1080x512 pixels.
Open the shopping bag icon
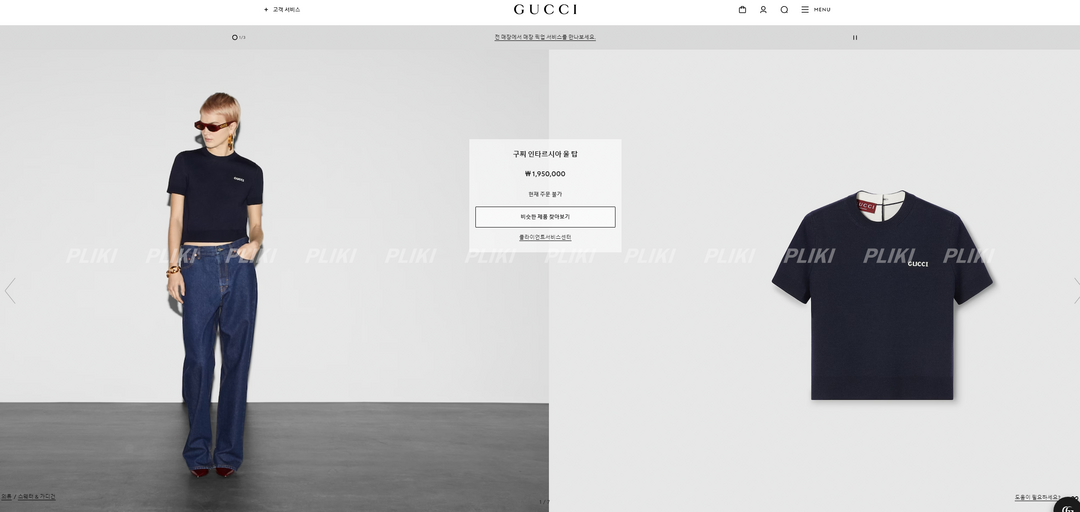tap(742, 10)
